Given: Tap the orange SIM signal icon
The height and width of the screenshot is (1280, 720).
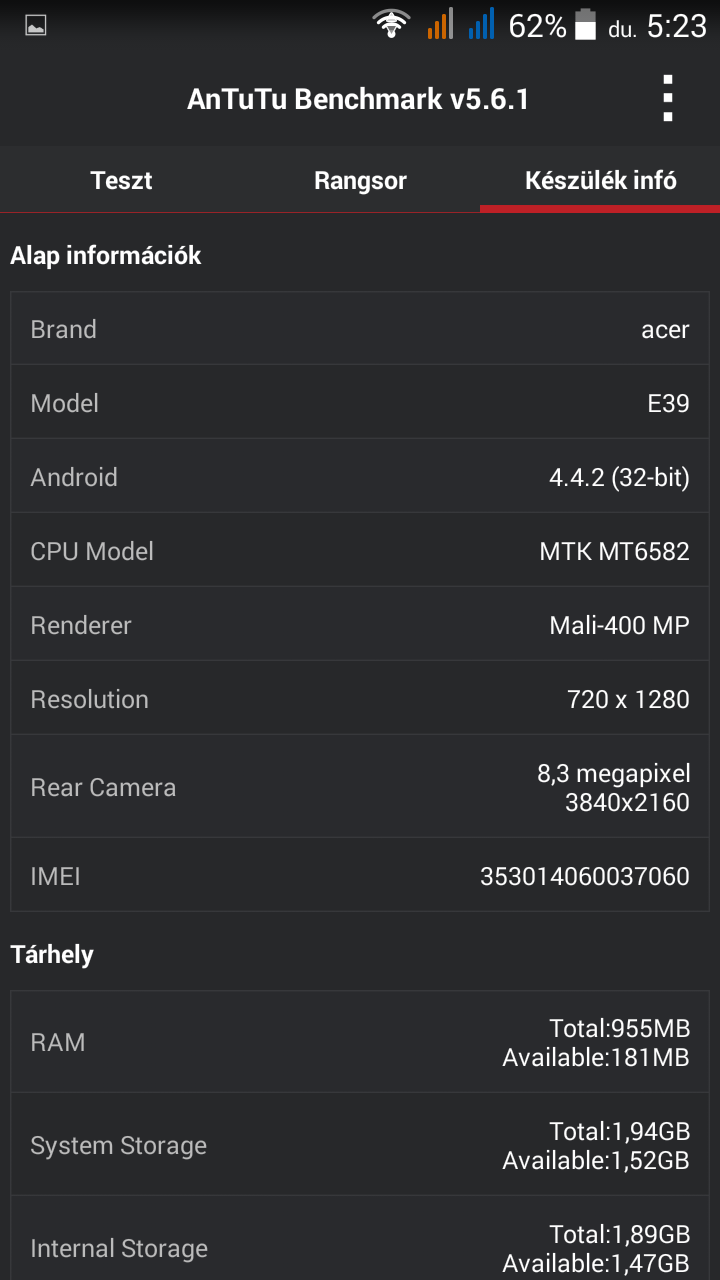Looking at the screenshot, I should pos(440,24).
